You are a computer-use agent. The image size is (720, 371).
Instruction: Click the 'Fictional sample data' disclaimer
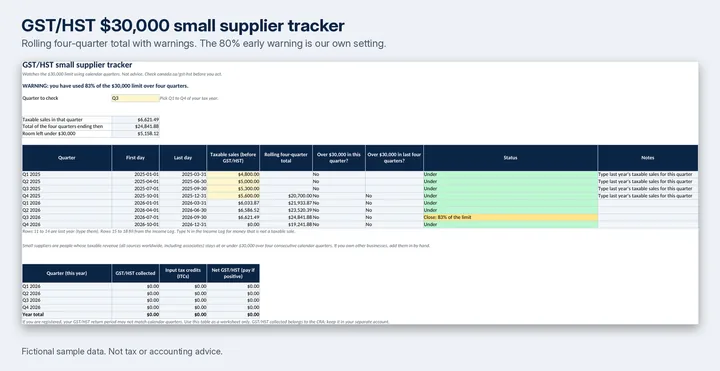point(122,351)
